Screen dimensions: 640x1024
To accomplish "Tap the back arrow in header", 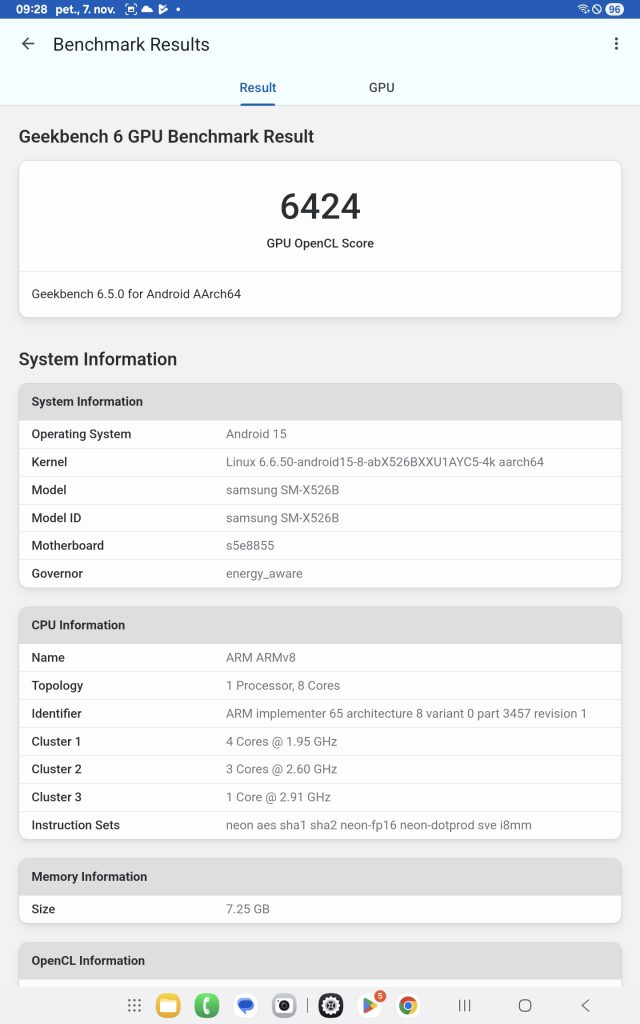I will pyautogui.click(x=28, y=44).
